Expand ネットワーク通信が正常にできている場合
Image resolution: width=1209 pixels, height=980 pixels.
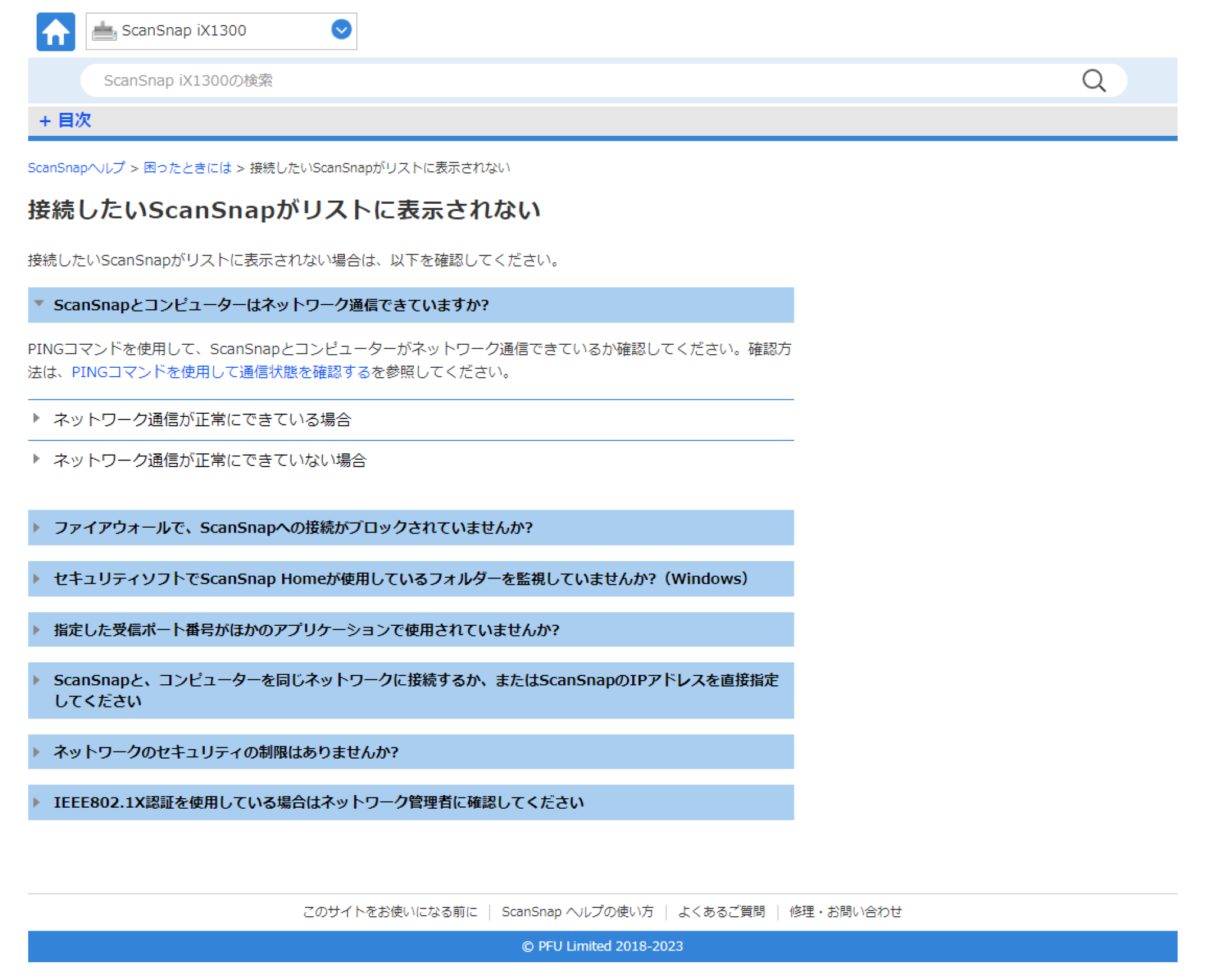202,420
